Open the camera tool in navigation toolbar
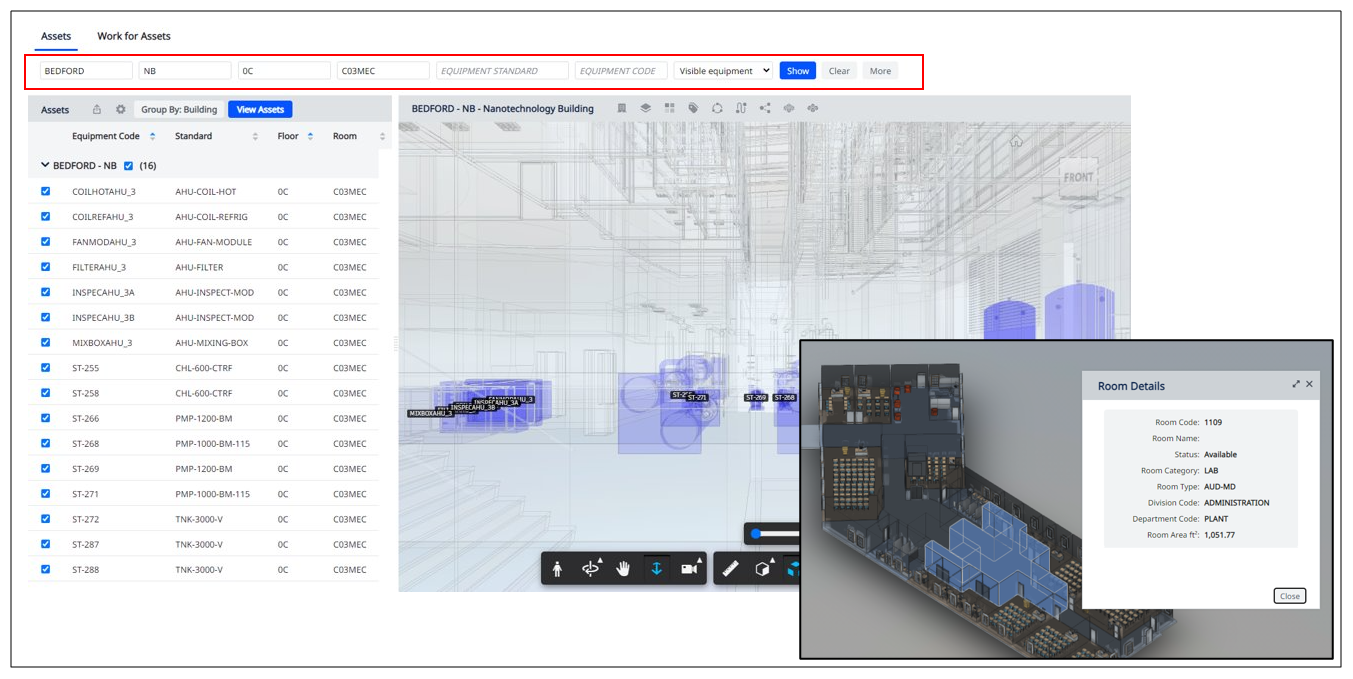This screenshot has height=679, width=1353. pos(689,569)
